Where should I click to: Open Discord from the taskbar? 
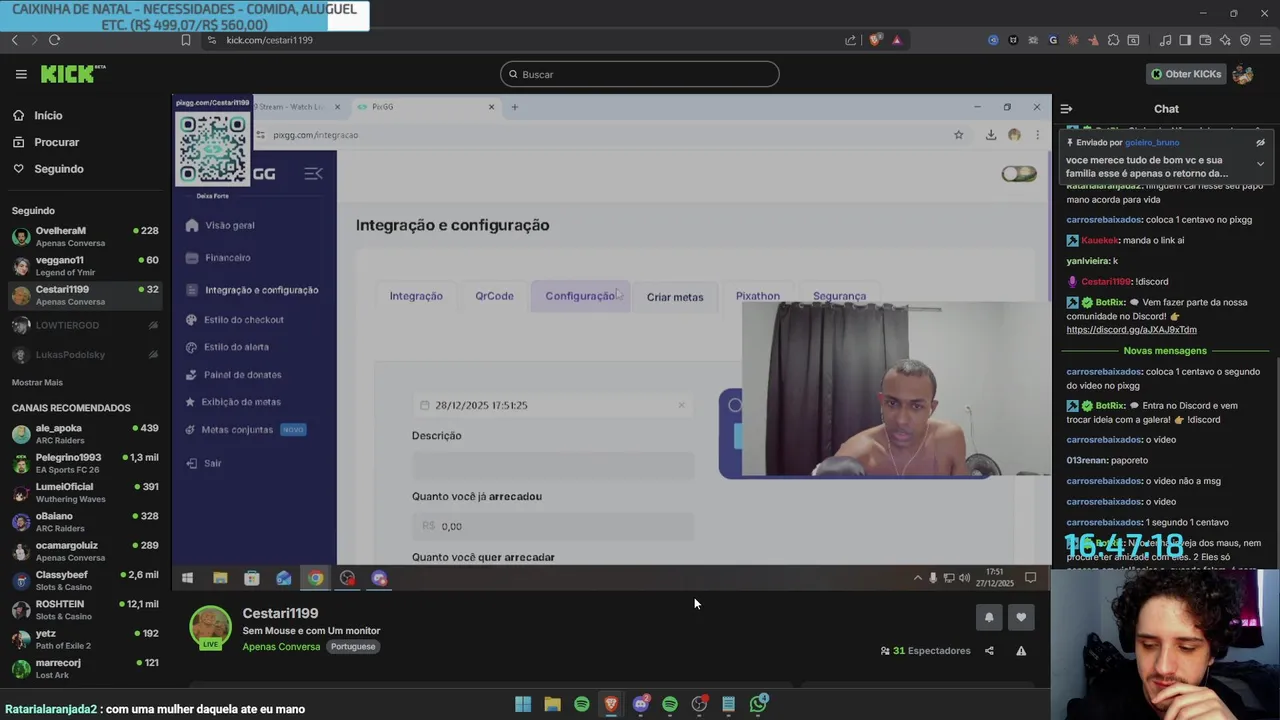click(641, 704)
